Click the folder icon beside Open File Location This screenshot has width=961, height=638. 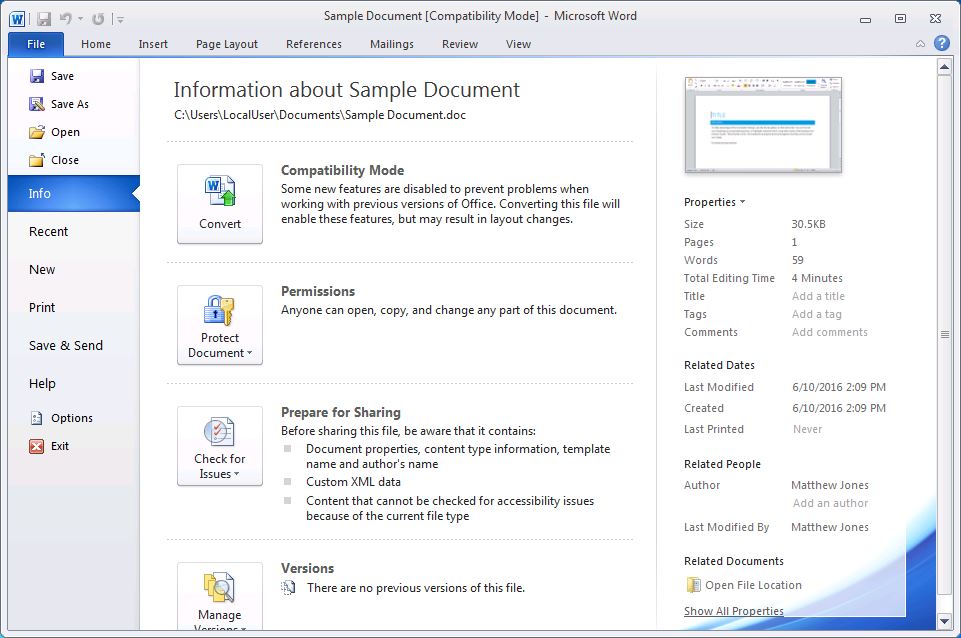[693, 585]
